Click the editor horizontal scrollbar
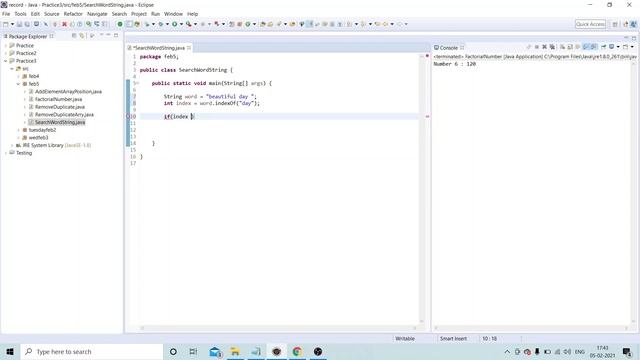Image resolution: width=640 pixels, height=360 pixels. (278, 328)
